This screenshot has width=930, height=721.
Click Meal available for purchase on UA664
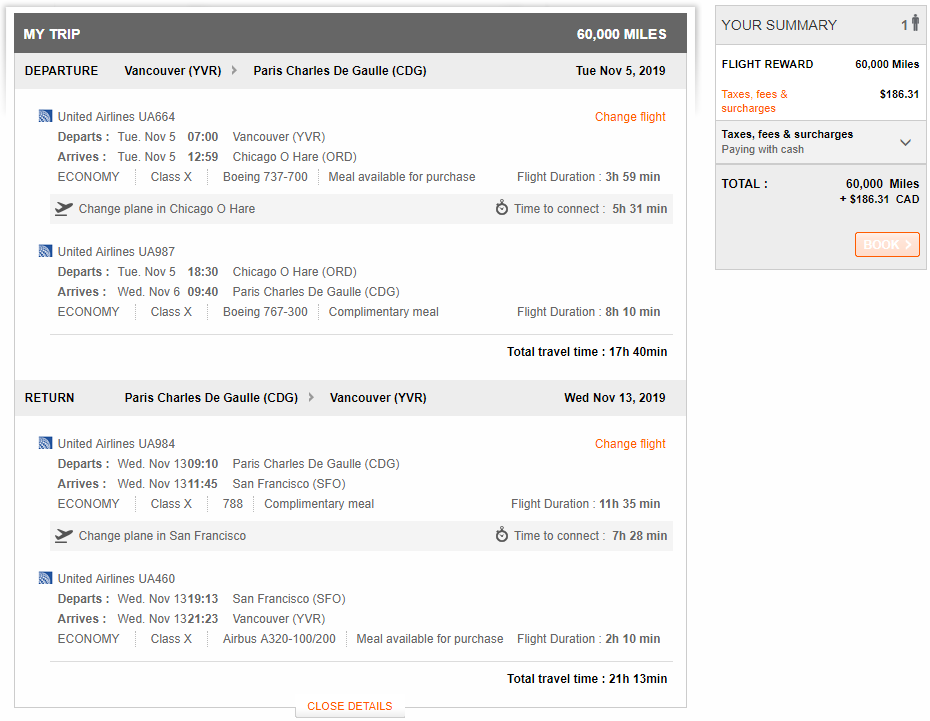click(402, 177)
